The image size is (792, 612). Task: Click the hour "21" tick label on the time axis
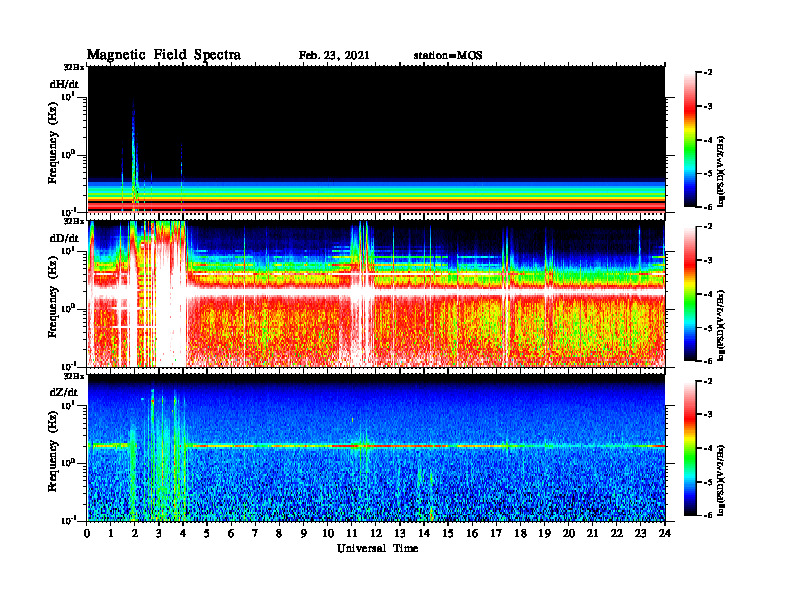[x=592, y=533]
